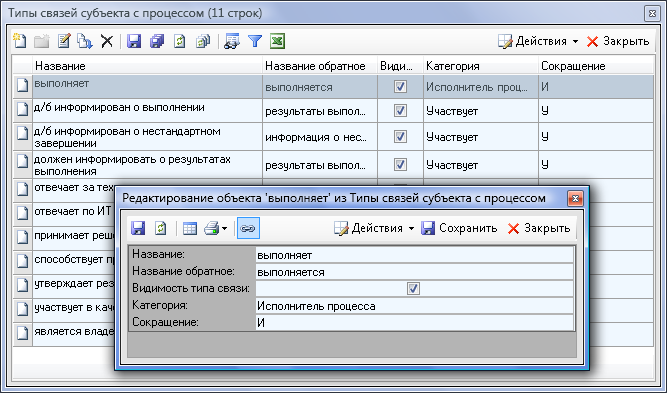Open the Действия dropdown in main window
The image size is (667, 393).
(x=539, y=41)
